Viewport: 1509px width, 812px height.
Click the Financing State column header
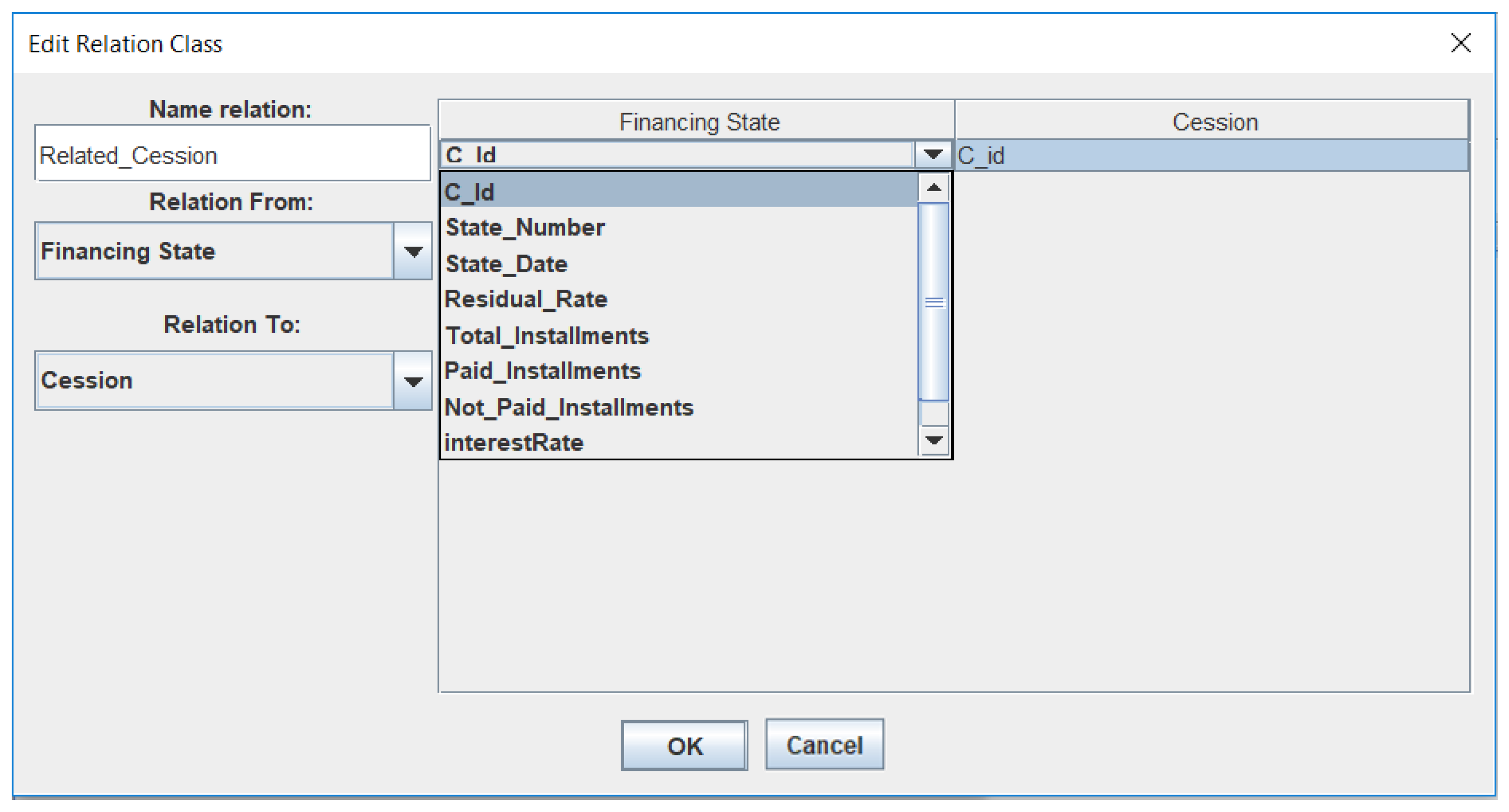(x=698, y=122)
